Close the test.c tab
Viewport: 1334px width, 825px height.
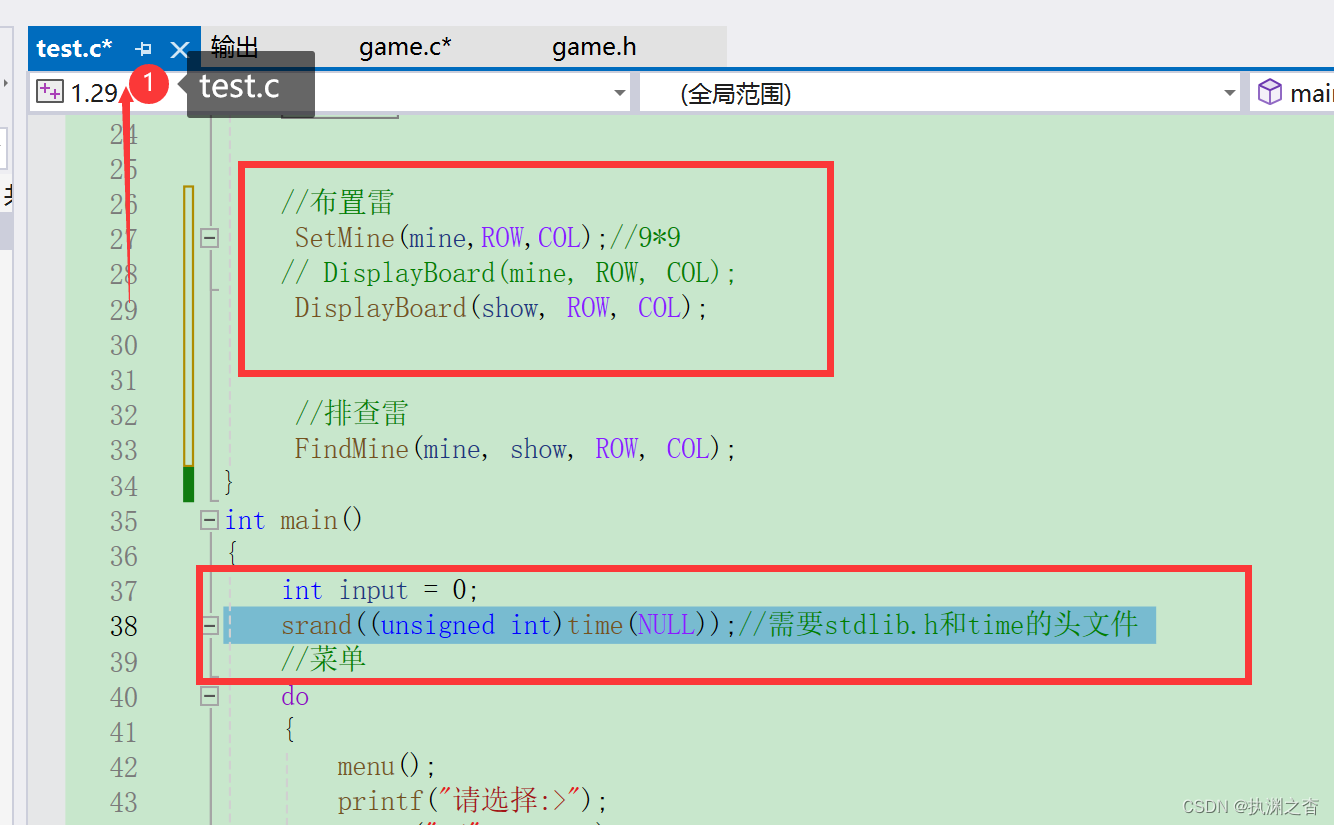tap(179, 49)
